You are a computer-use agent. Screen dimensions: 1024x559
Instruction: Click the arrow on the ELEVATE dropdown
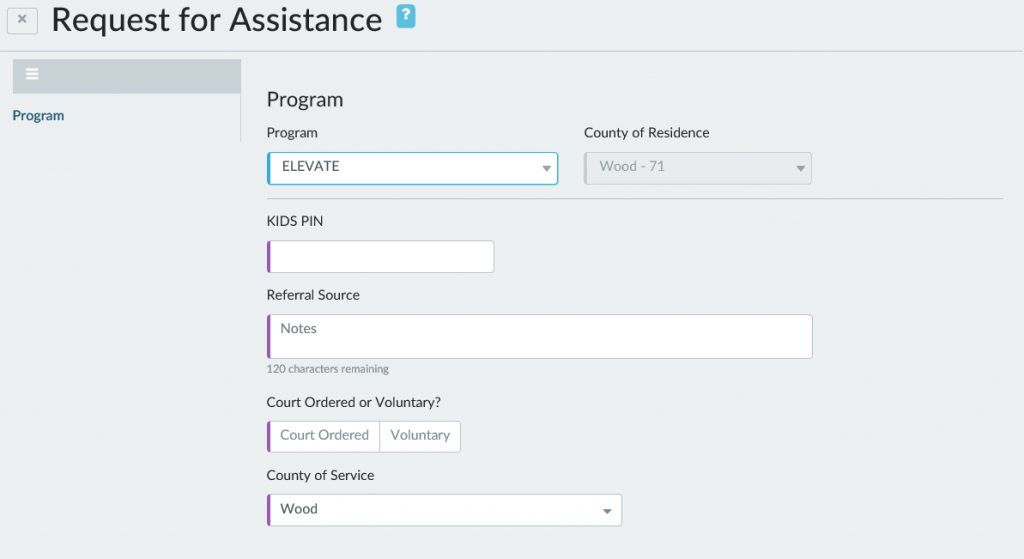point(546,168)
